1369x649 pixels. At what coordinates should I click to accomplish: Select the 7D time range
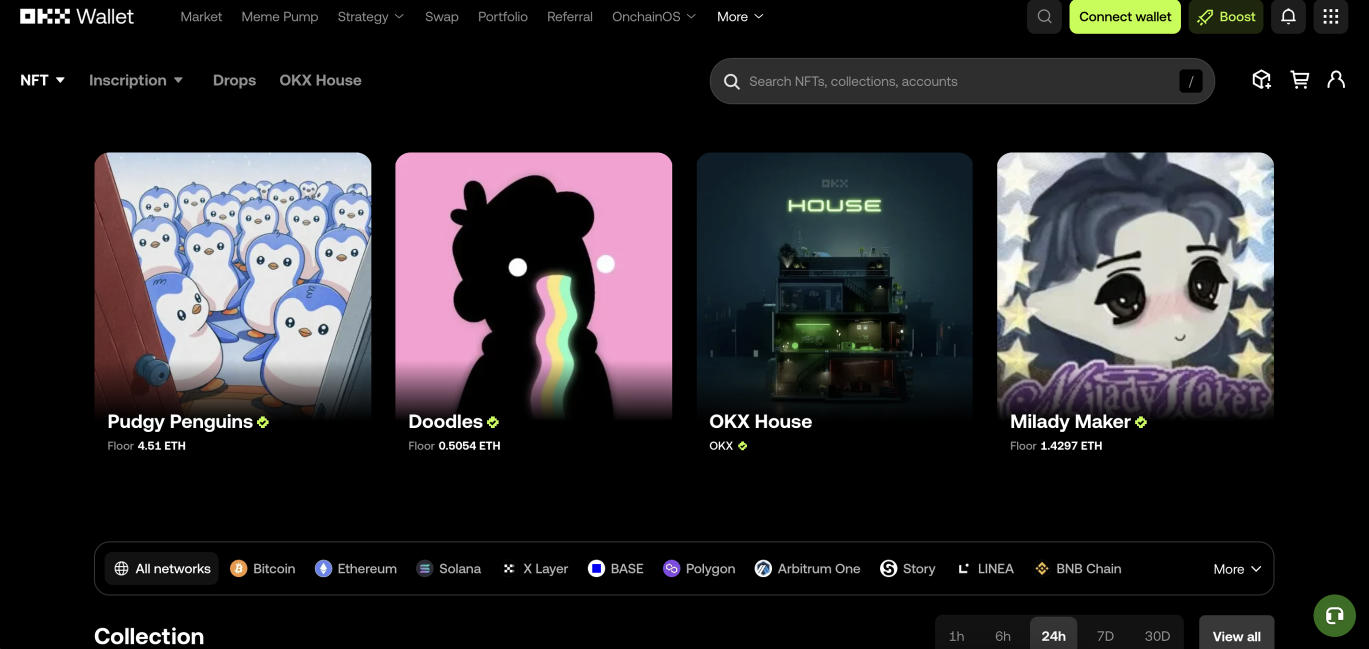click(1105, 636)
